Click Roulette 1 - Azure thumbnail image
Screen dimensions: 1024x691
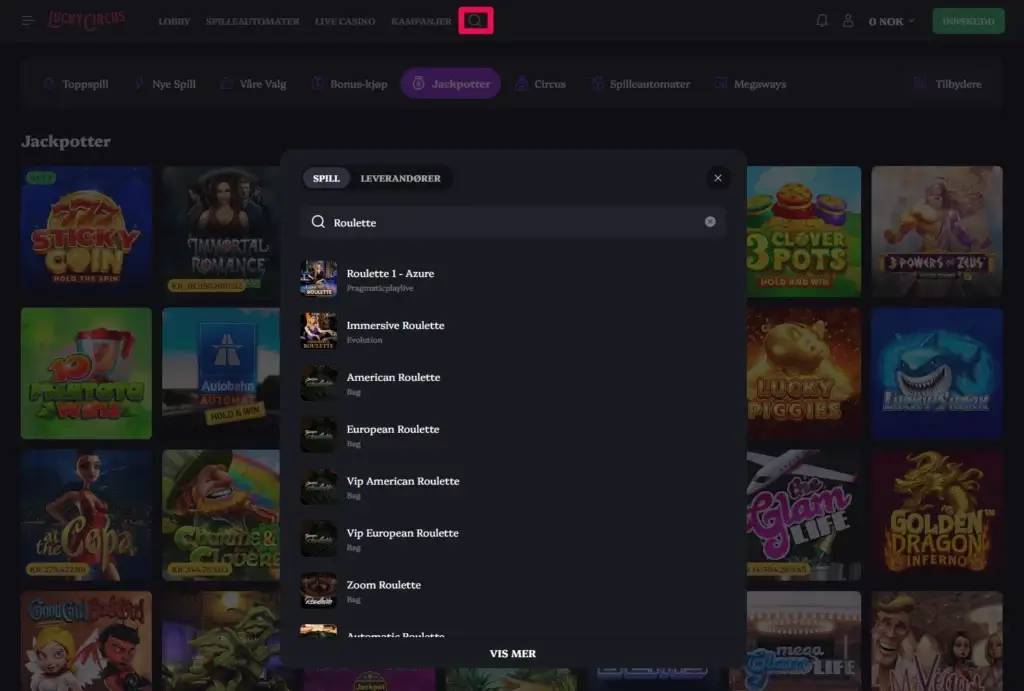pyautogui.click(x=319, y=279)
